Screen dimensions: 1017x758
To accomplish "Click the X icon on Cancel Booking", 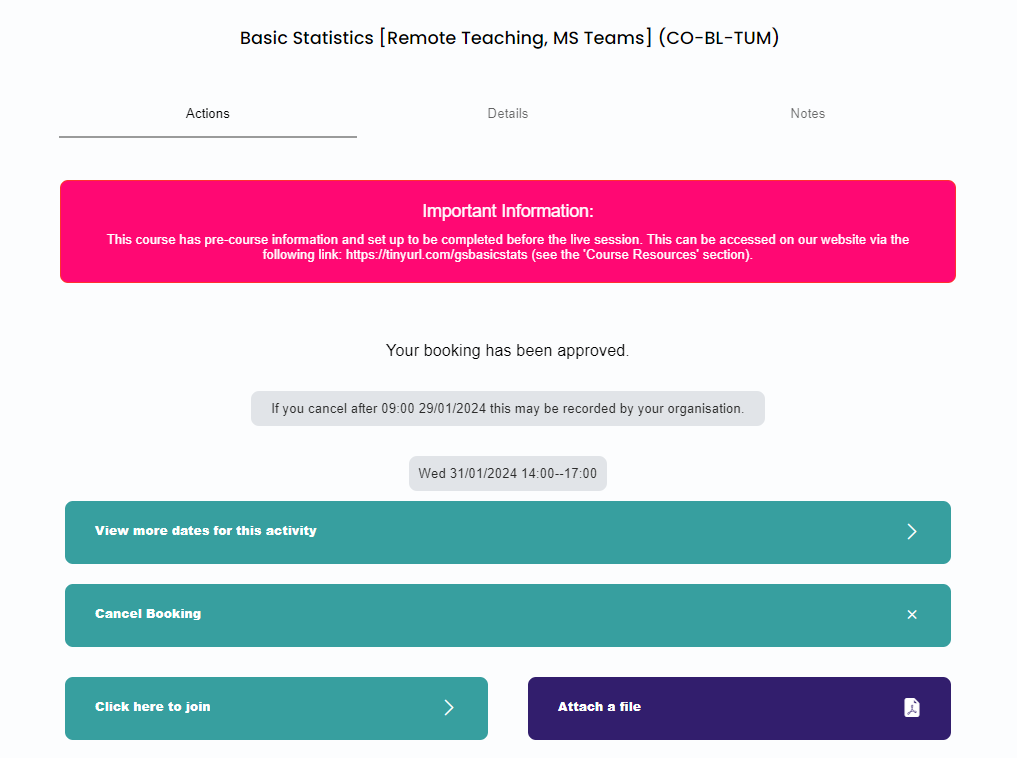I will [x=911, y=614].
